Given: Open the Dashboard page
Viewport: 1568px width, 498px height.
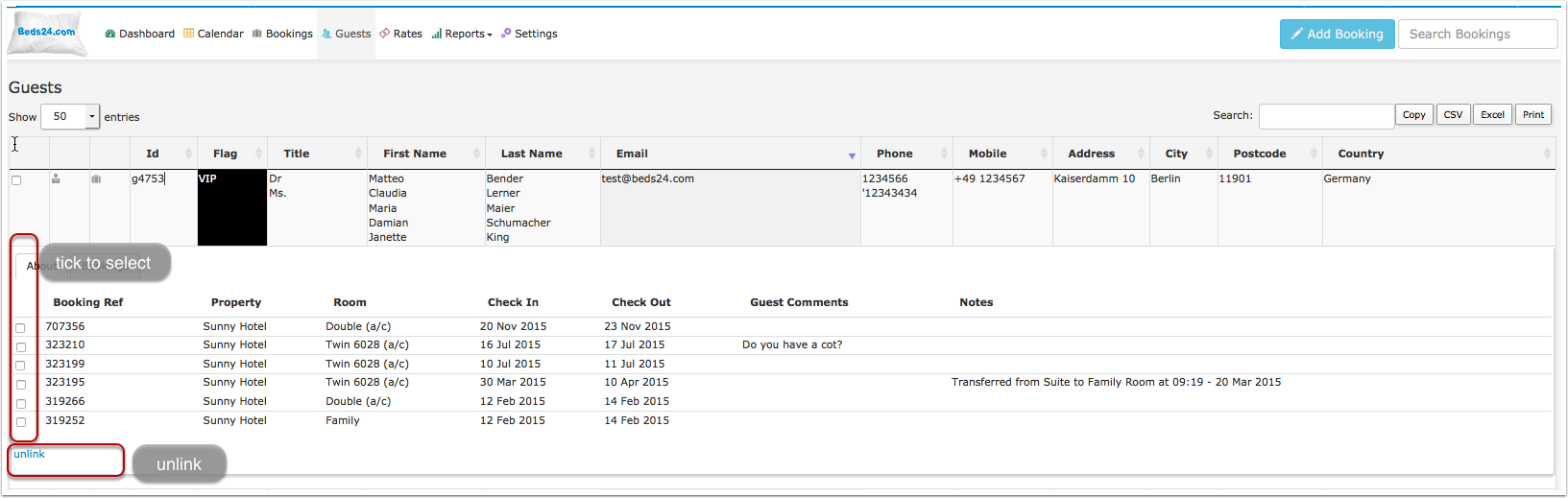Looking at the screenshot, I should tap(140, 34).
